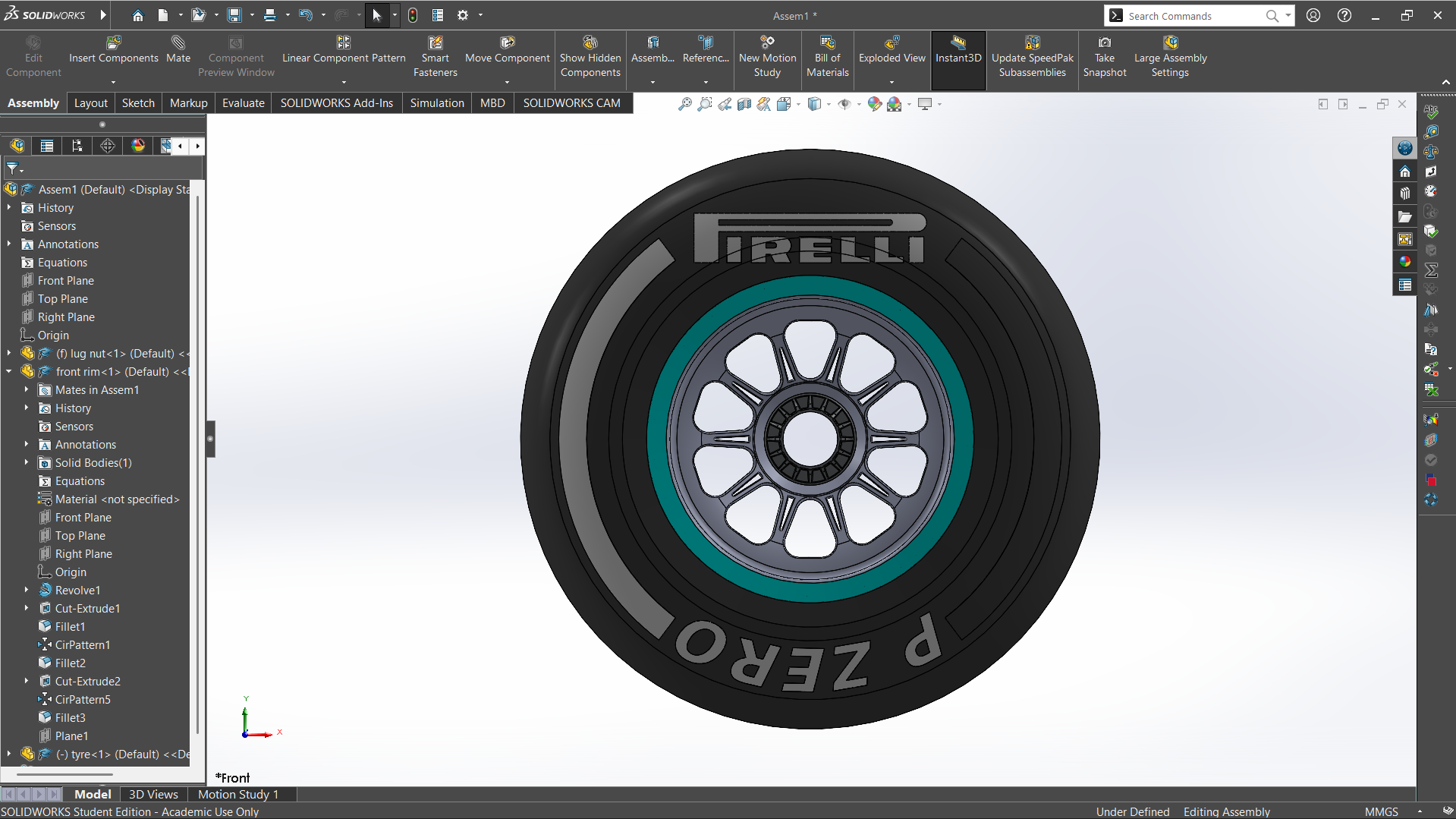The image size is (1456, 819).
Task: Click Insert Components tool
Action: [114, 50]
